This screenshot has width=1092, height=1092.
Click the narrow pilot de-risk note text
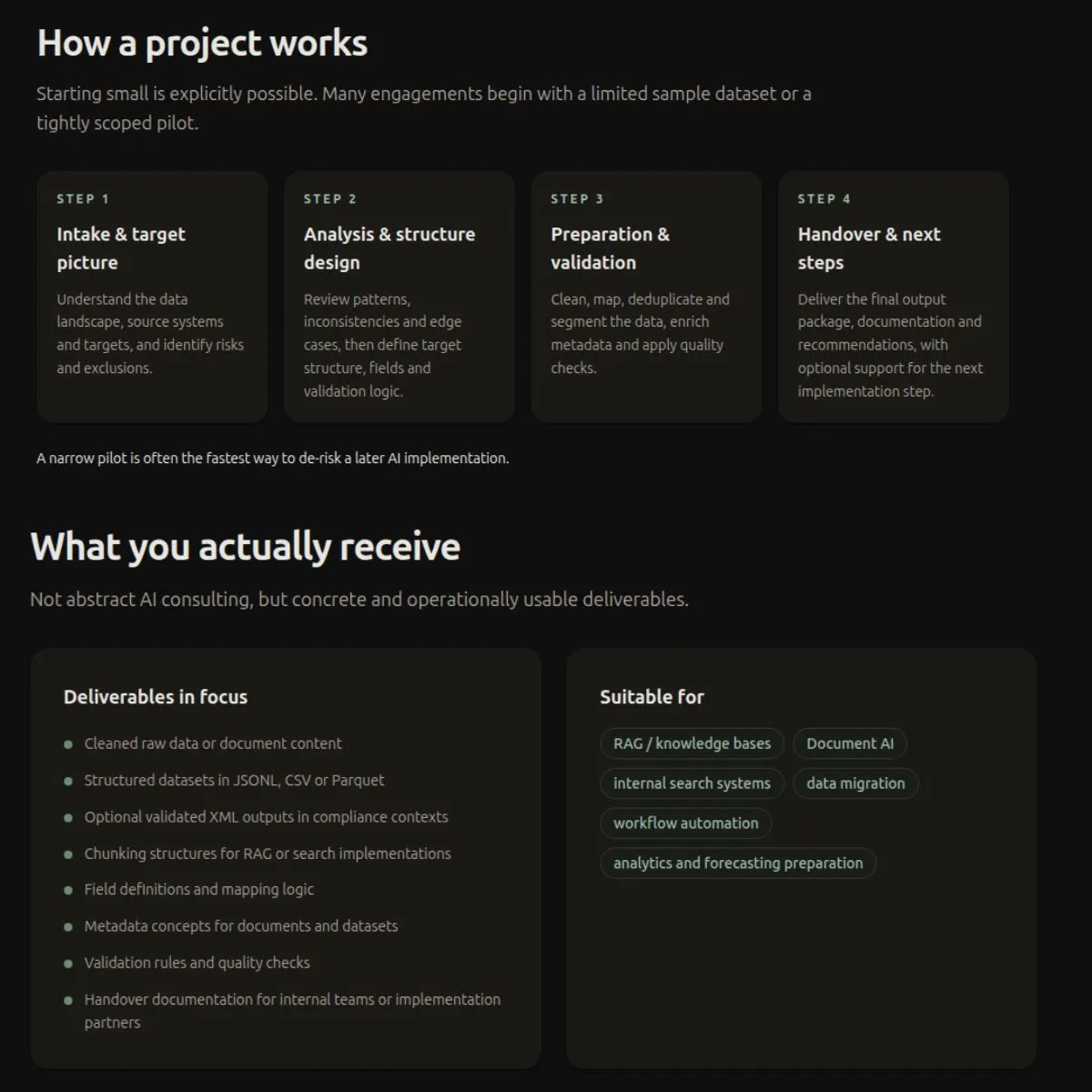click(x=273, y=459)
